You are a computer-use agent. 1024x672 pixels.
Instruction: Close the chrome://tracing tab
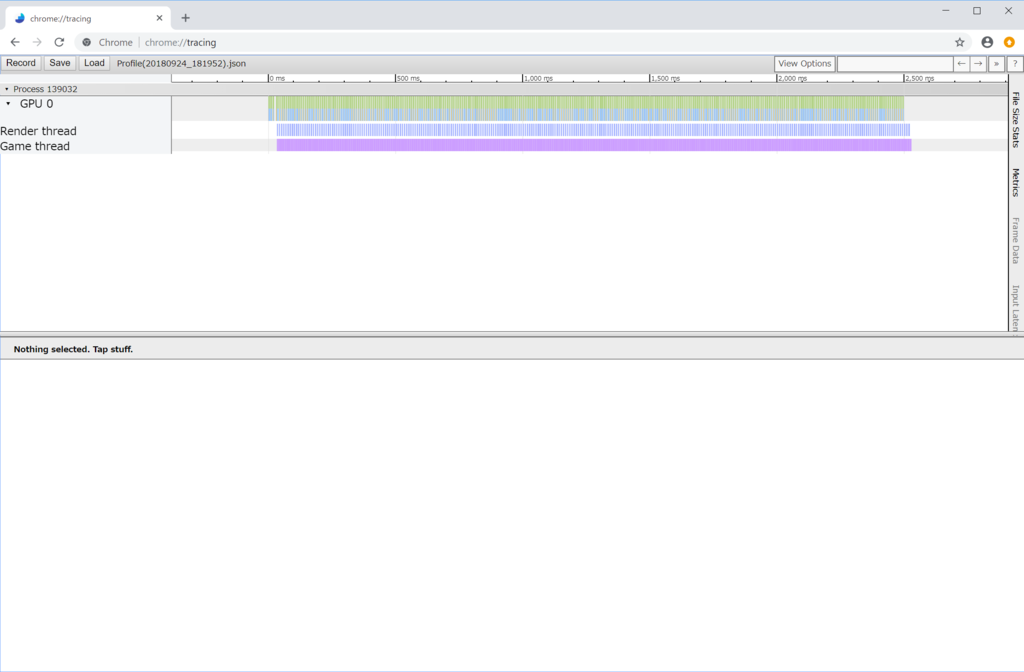(159, 18)
